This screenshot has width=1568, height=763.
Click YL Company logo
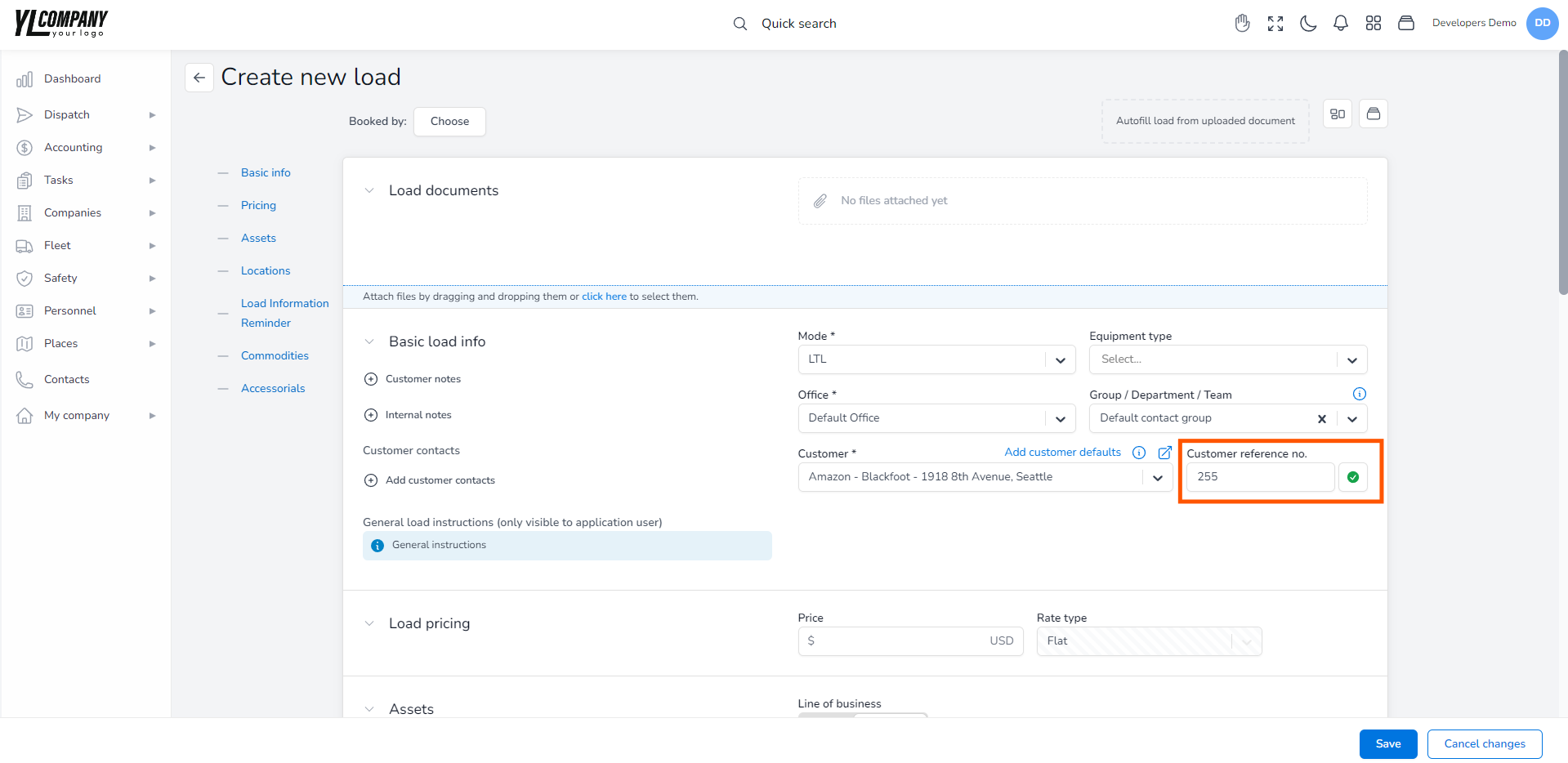pyautogui.click(x=61, y=23)
